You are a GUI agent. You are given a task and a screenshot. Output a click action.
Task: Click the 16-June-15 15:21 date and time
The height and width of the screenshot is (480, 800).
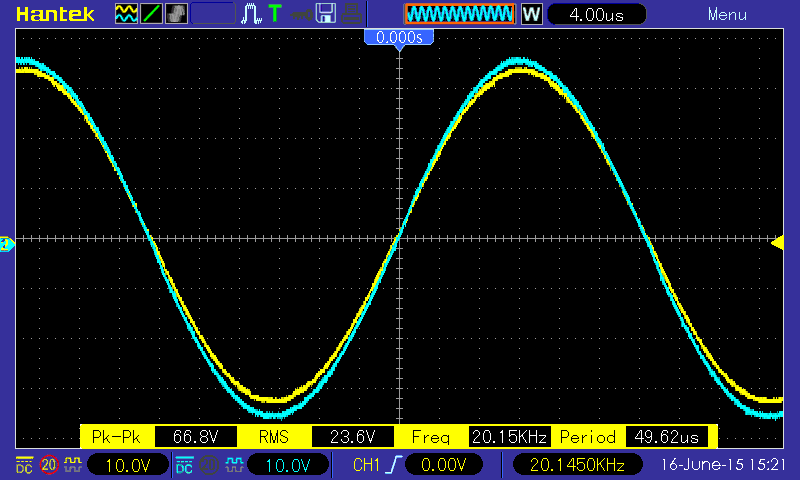click(x=723, y=465)
